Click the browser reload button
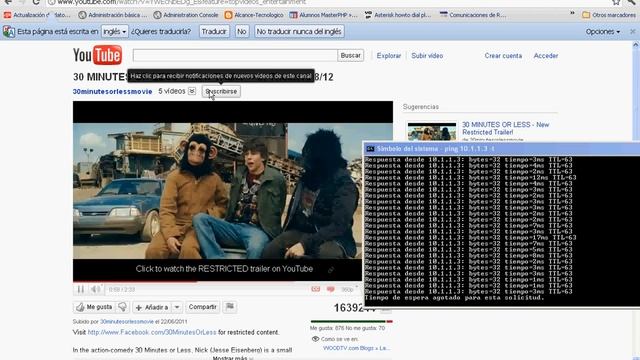This screenshot has height=360, width=640. coord(36,2)
